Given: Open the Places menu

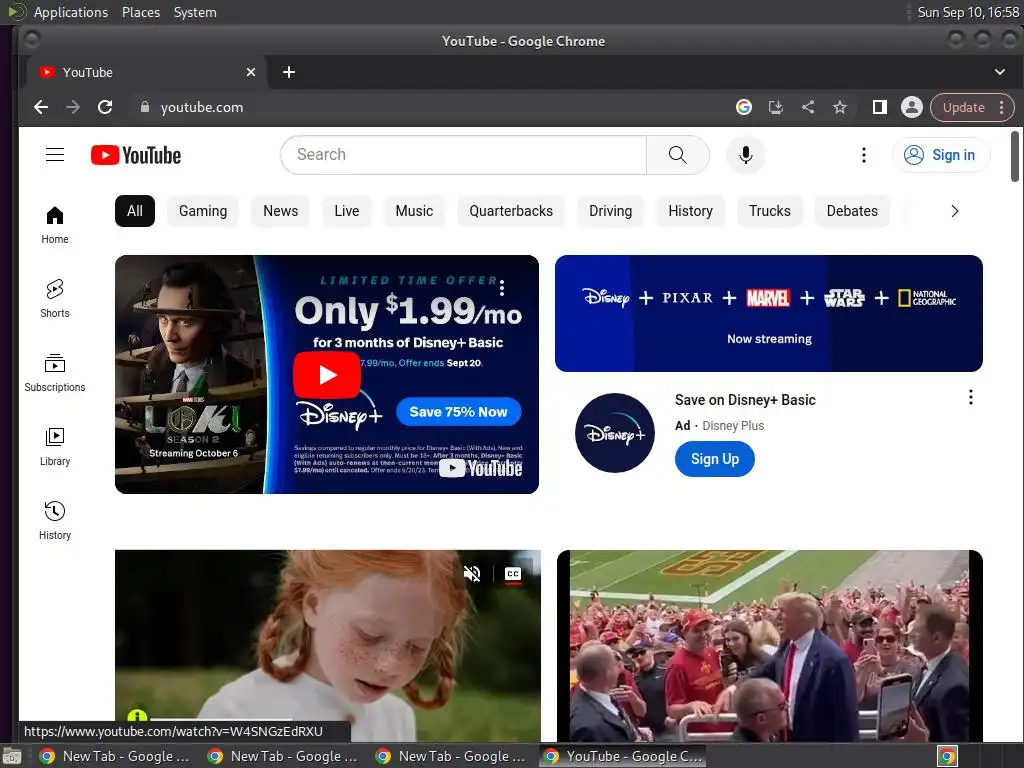Looking at the screenshot, I should coord(140,12).
